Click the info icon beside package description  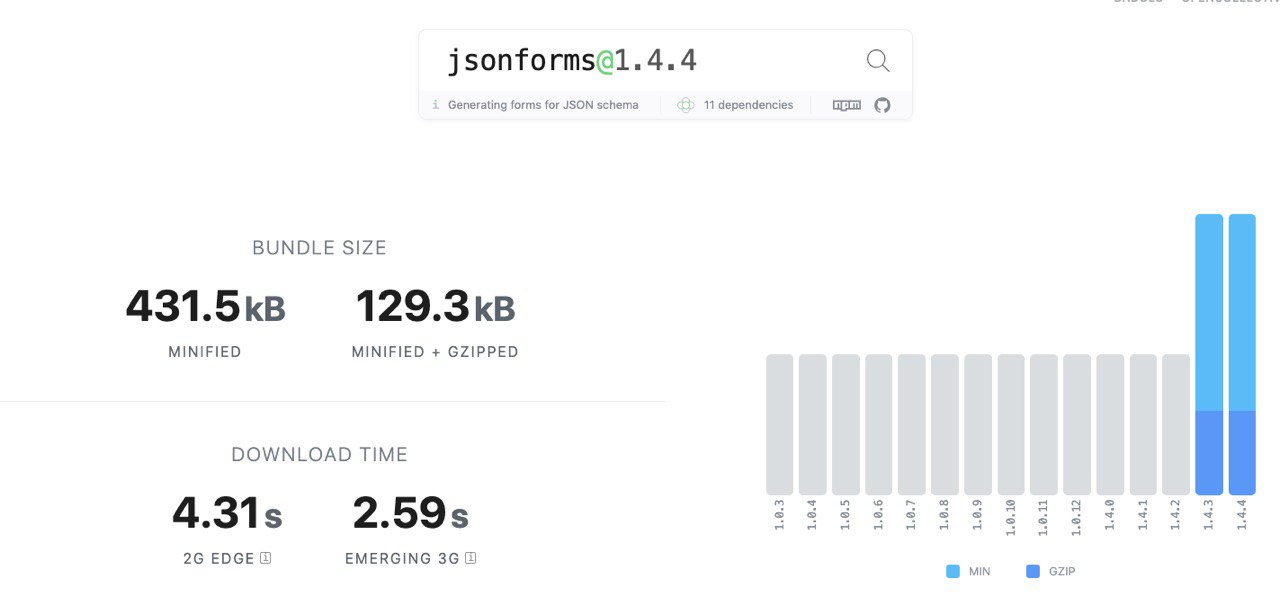click(x=435, y=104)
